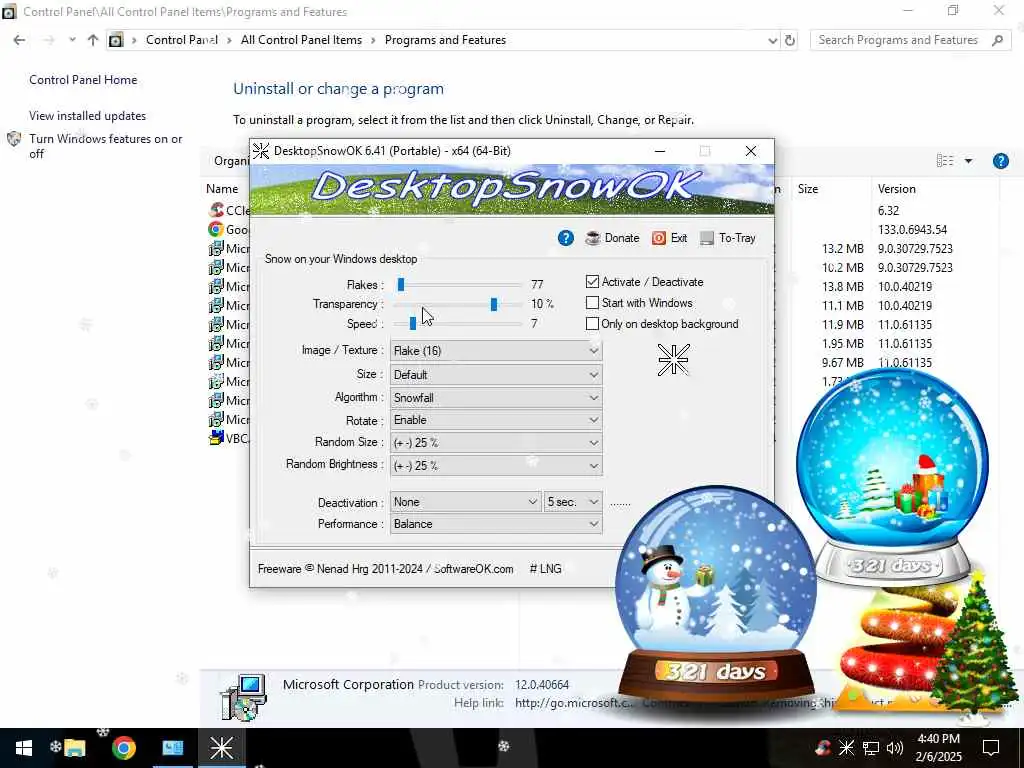The image size is (1024, 768).
Task: Open View installed updates link
Action: point(88,116)
